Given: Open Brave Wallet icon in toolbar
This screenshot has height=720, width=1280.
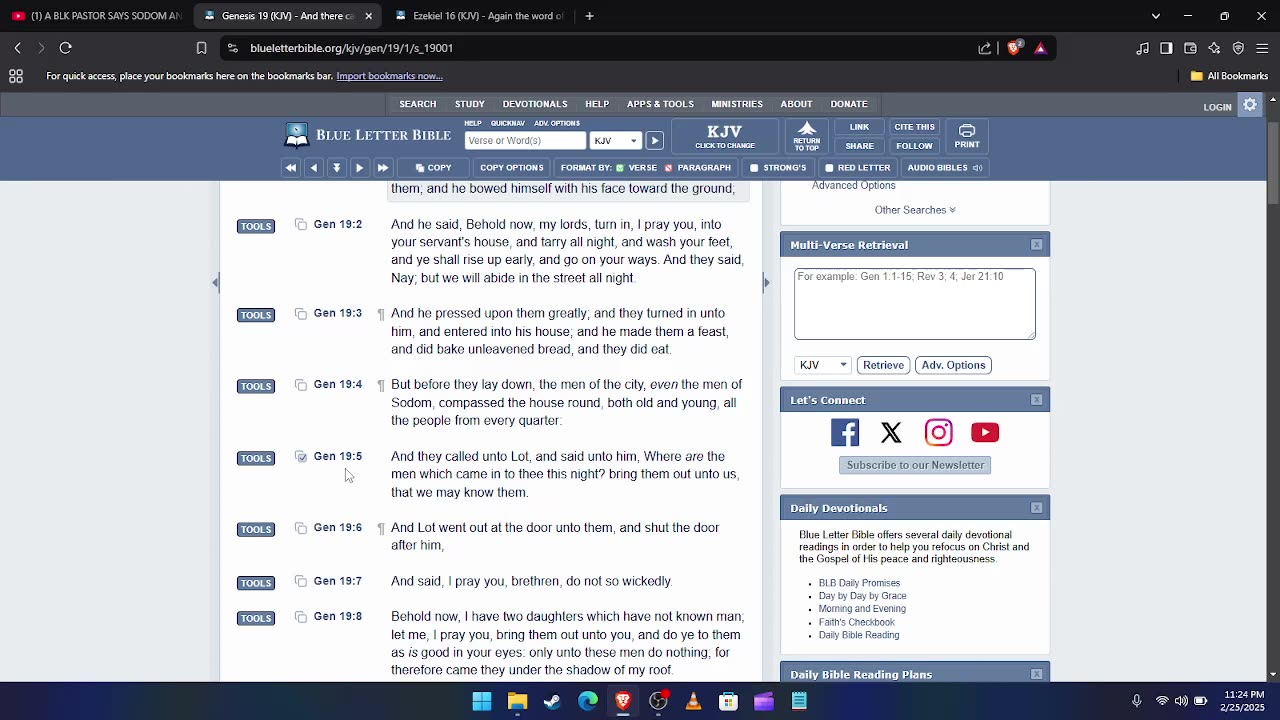Looking at the screenshot, I should coord(1190,48).
